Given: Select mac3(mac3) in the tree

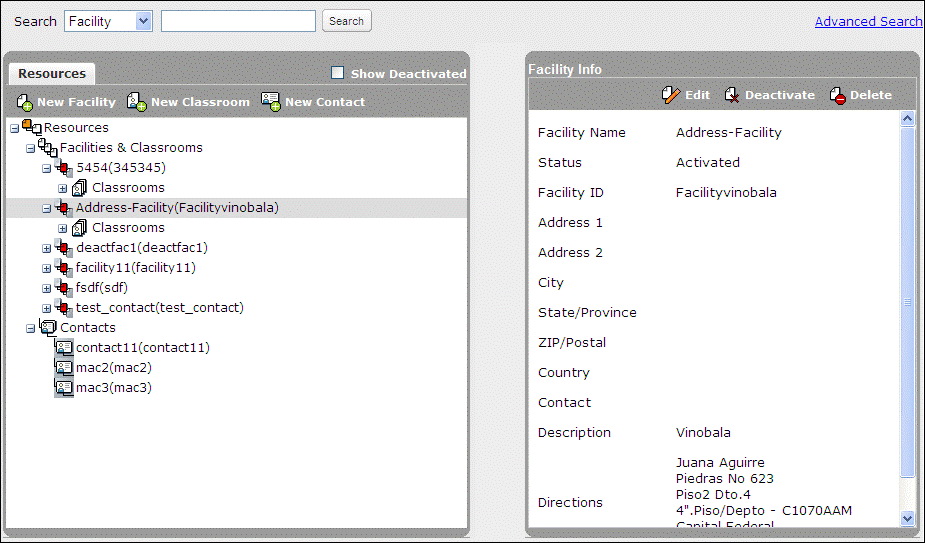Looking at the screenshot, I should 114,388.
